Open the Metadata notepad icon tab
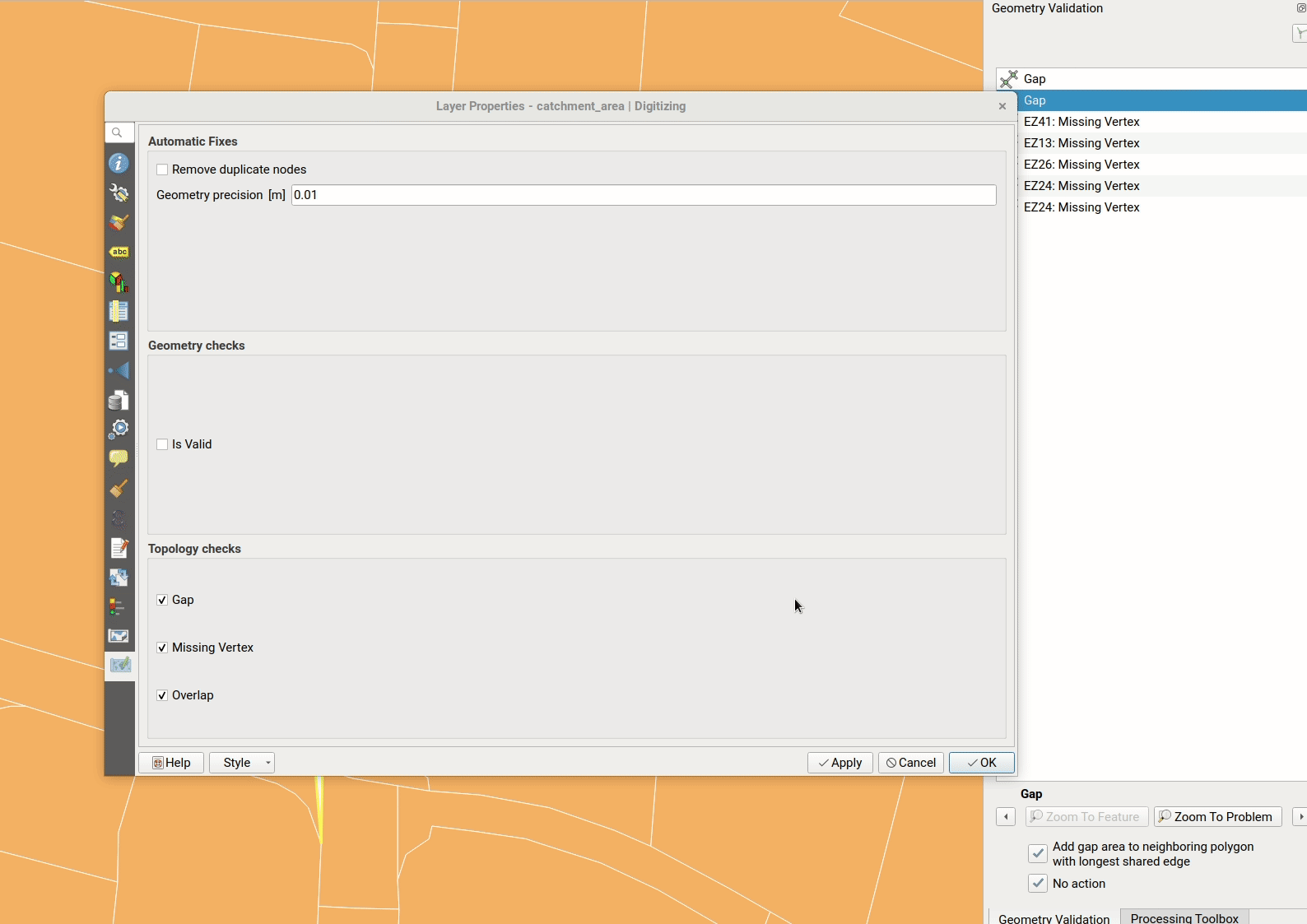1307x924 pixels. tap(119, 548)
